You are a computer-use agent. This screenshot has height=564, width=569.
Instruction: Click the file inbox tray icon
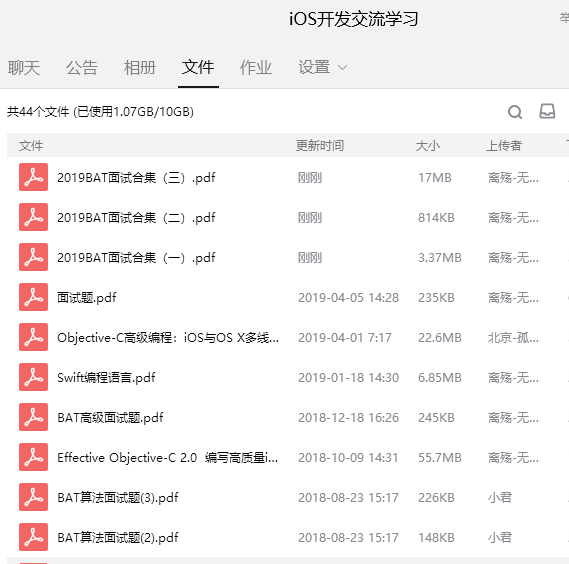pos(547,111)
